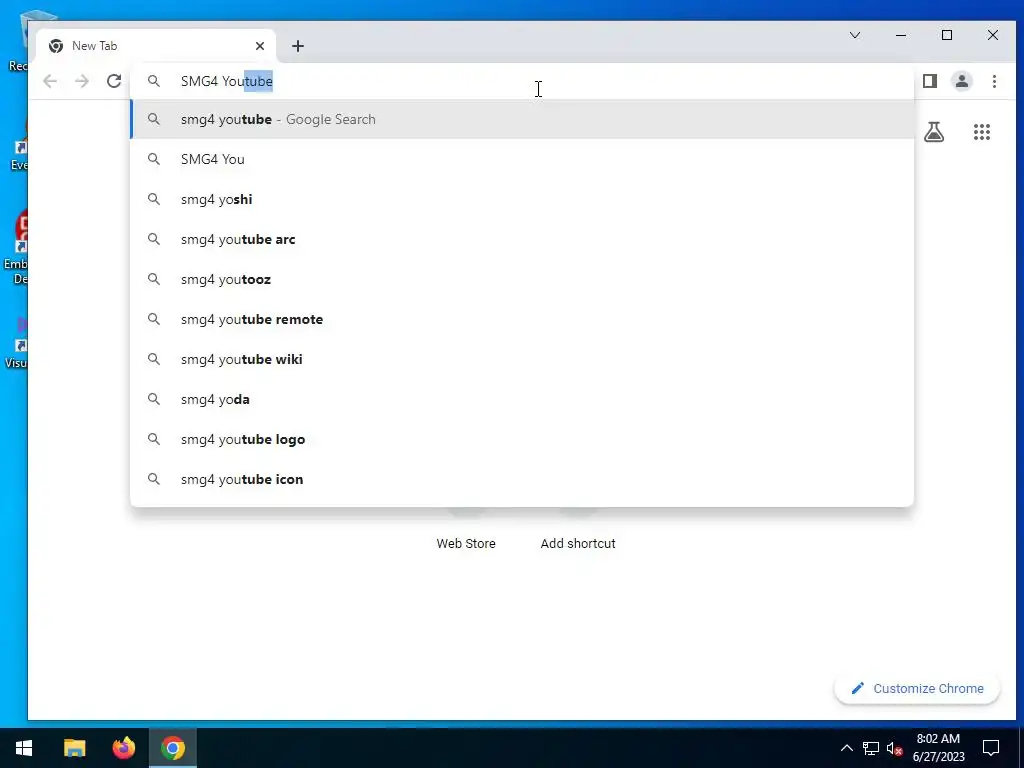Select suggestion smg4 yoda
The image size is (1024, 768).
coord(522,399)
